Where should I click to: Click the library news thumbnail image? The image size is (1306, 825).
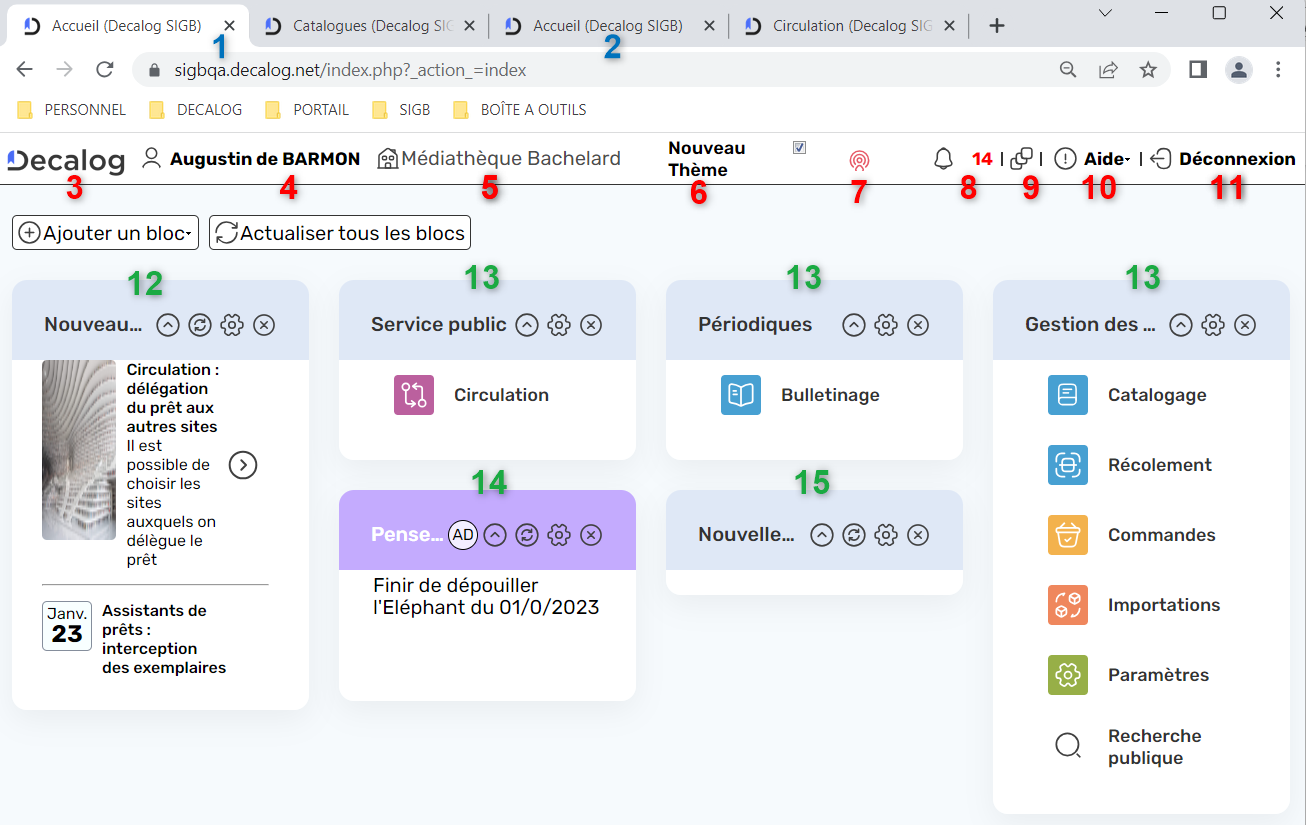(79, 450)
